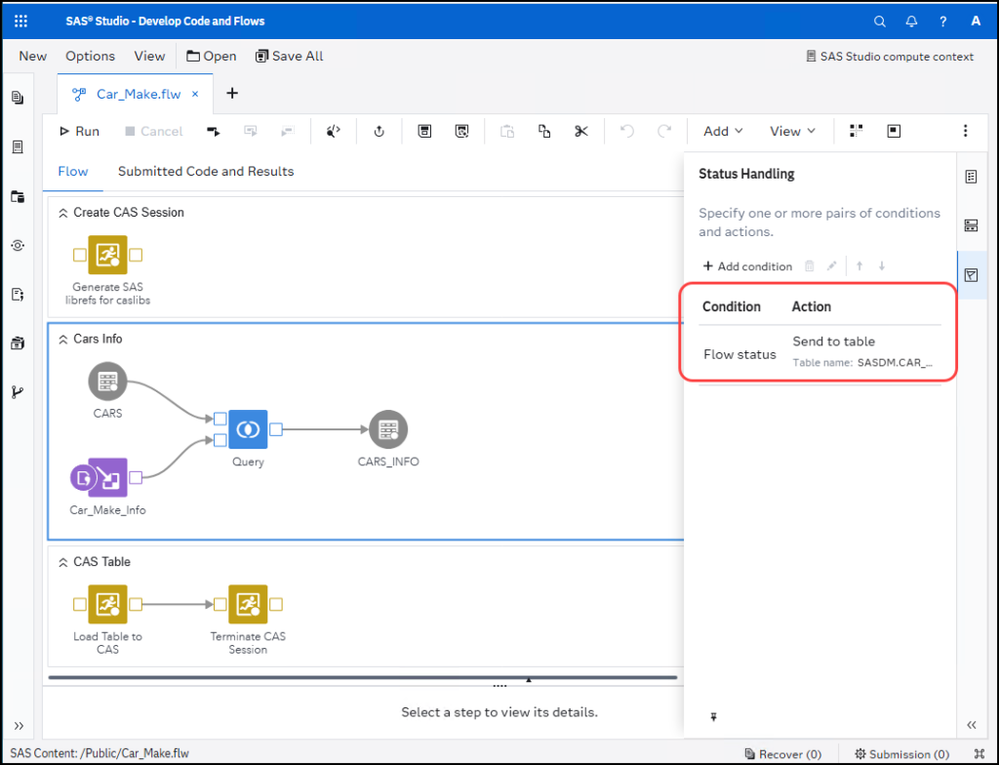The image size is (999, 765).
Task: Click Submission (0) in status bar
Action: click(x=902, y=754)
